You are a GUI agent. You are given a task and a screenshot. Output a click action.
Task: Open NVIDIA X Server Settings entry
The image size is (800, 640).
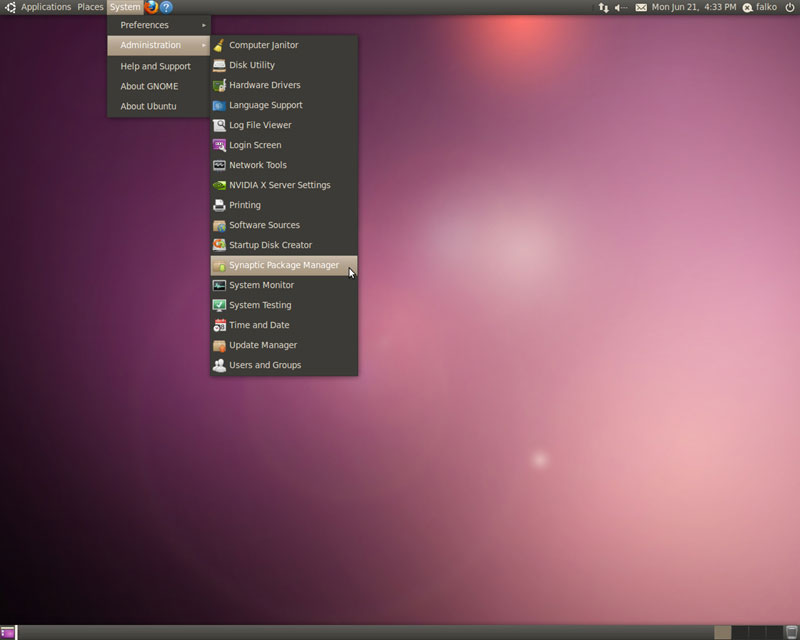point(284,185)
